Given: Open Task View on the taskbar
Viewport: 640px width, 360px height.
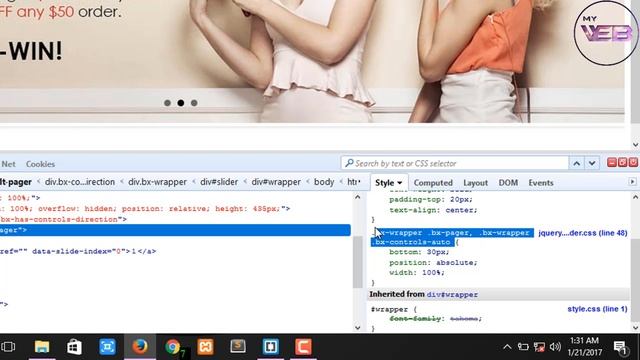Looking at the screenshot, I should click(x=8, y=347).
